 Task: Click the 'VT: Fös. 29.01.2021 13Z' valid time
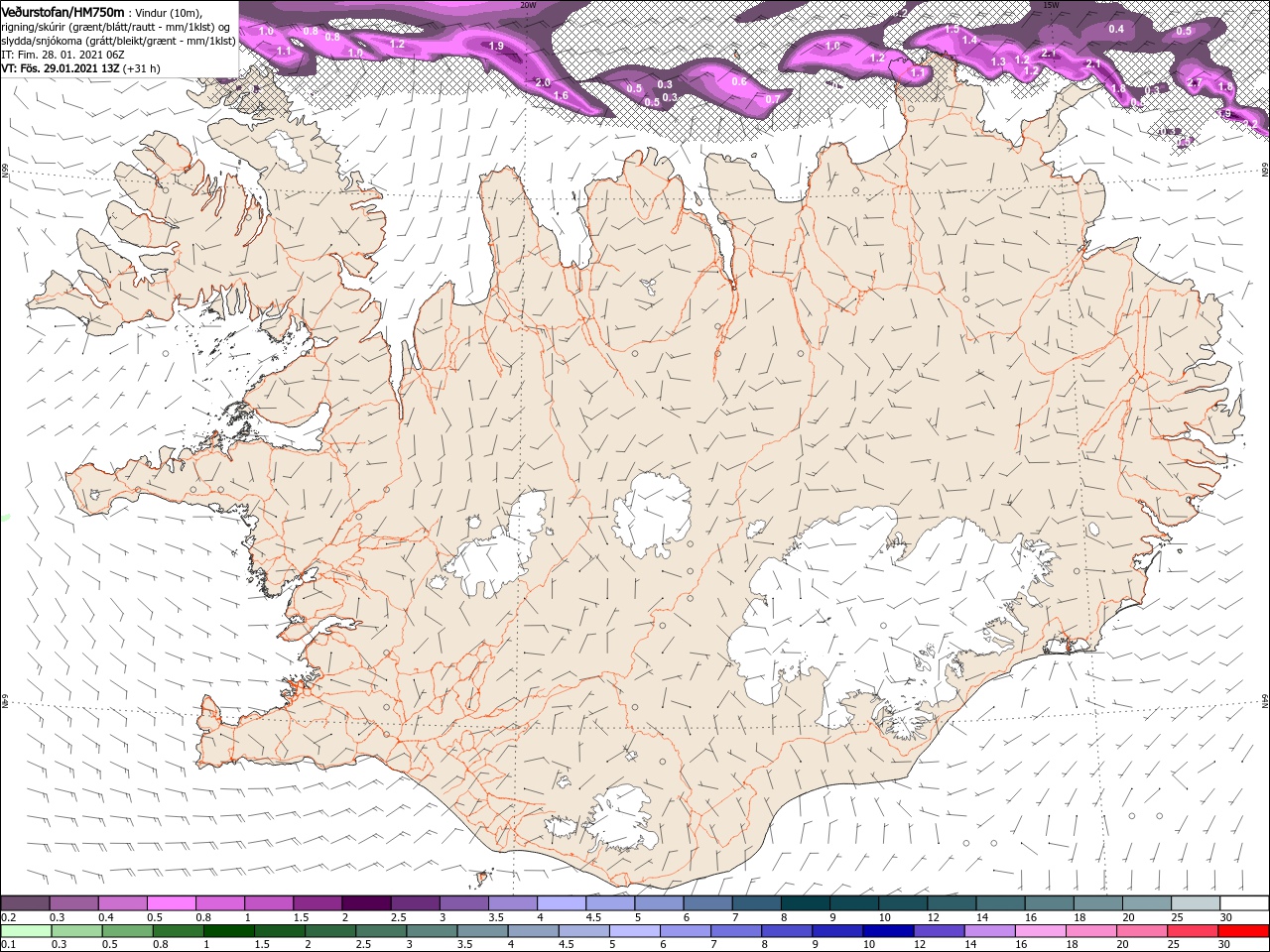(61, 68)
